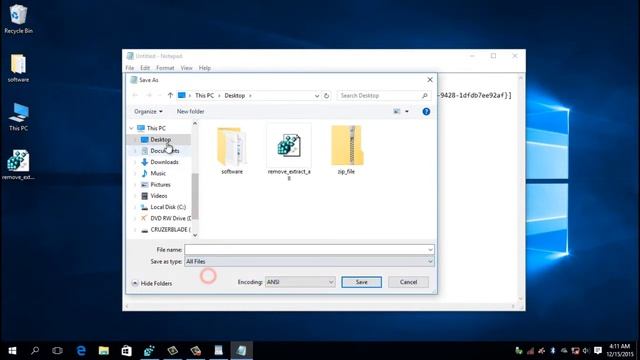Open the Recycle Bin desktop icon
The image size is (640, 360).
pyautogui.click(x=18, y=19)
